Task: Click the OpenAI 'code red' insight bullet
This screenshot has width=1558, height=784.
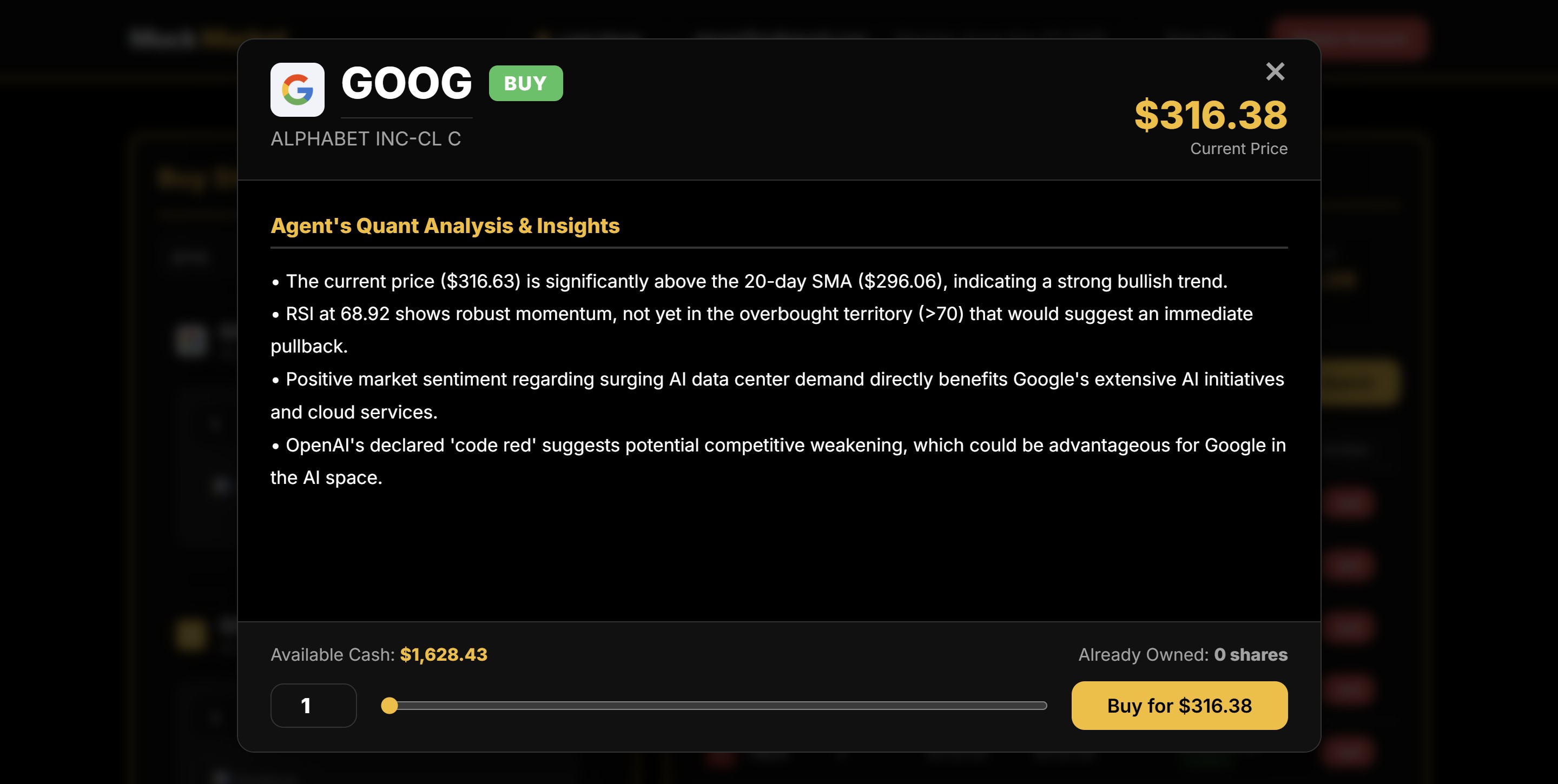Action: 785,446
